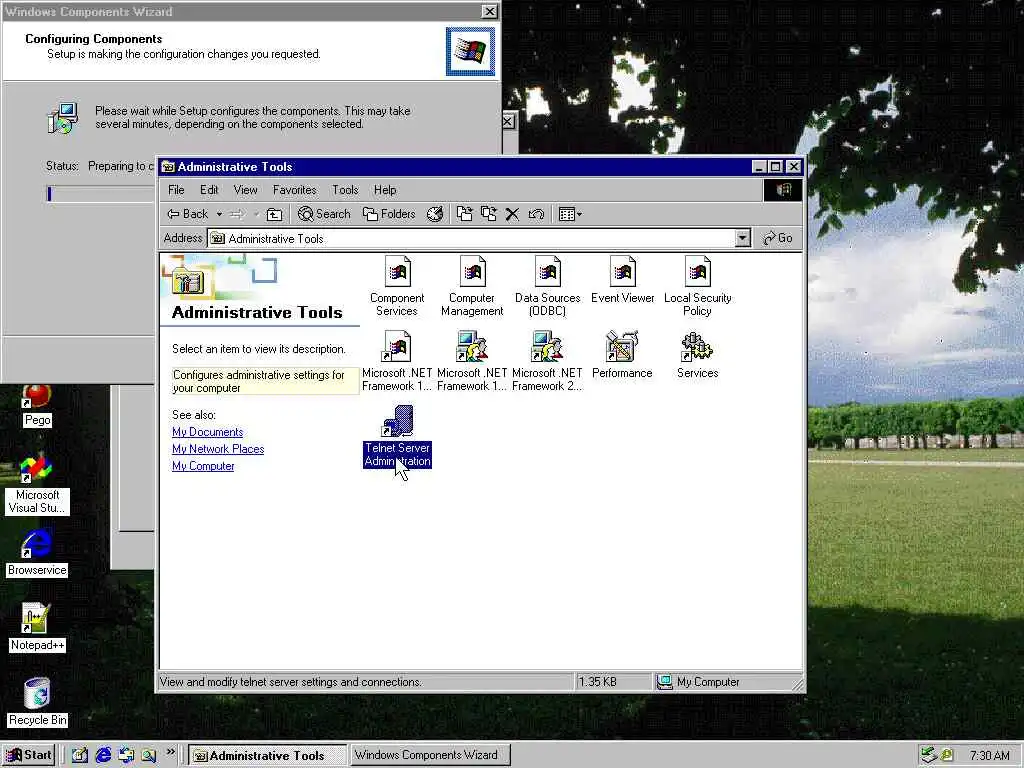The width and height of the screenshot is (1024, 768).
Task: Open the View menu
Action: [x=246, y=190]
